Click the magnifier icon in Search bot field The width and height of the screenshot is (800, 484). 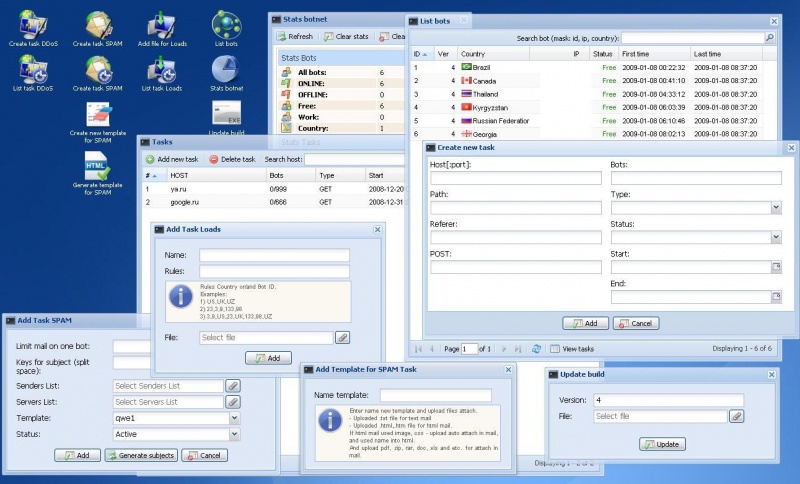769,38
